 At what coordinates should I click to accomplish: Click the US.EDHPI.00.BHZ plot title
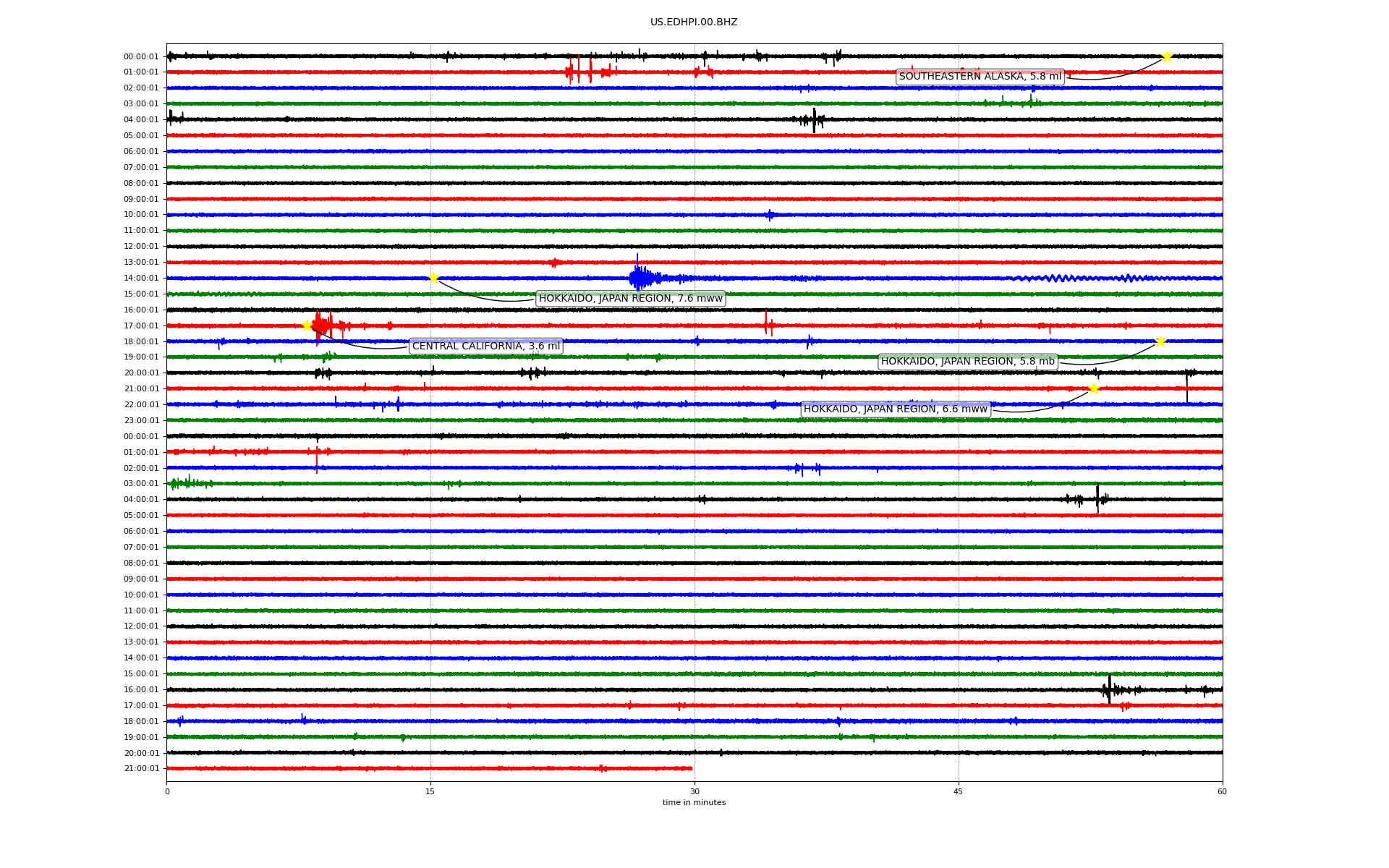click(x=694, y=22)
